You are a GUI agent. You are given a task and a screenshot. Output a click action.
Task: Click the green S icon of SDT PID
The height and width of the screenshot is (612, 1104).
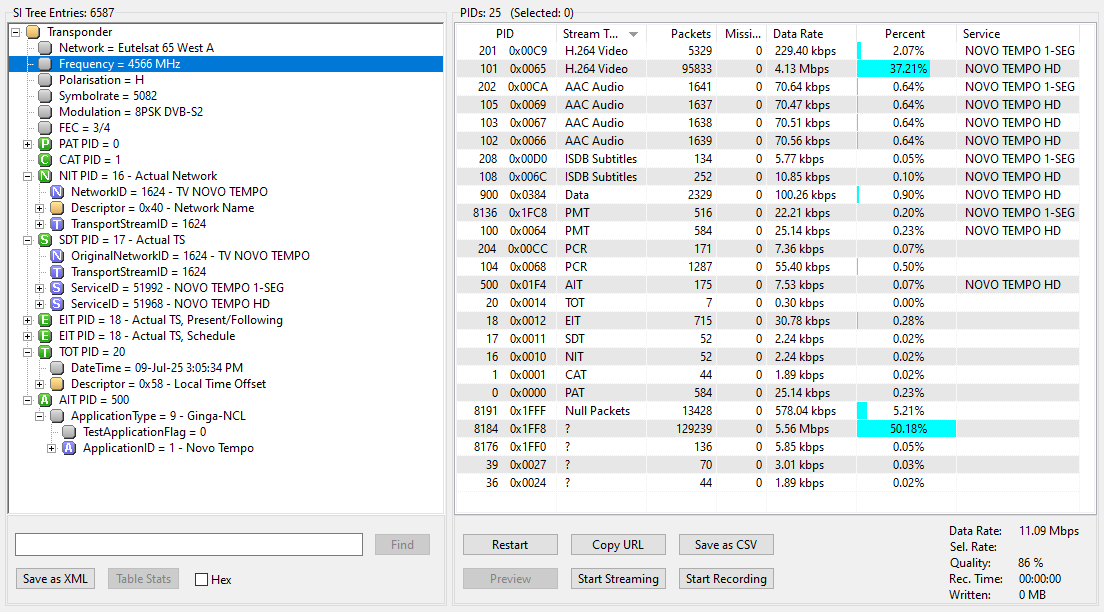45,240
